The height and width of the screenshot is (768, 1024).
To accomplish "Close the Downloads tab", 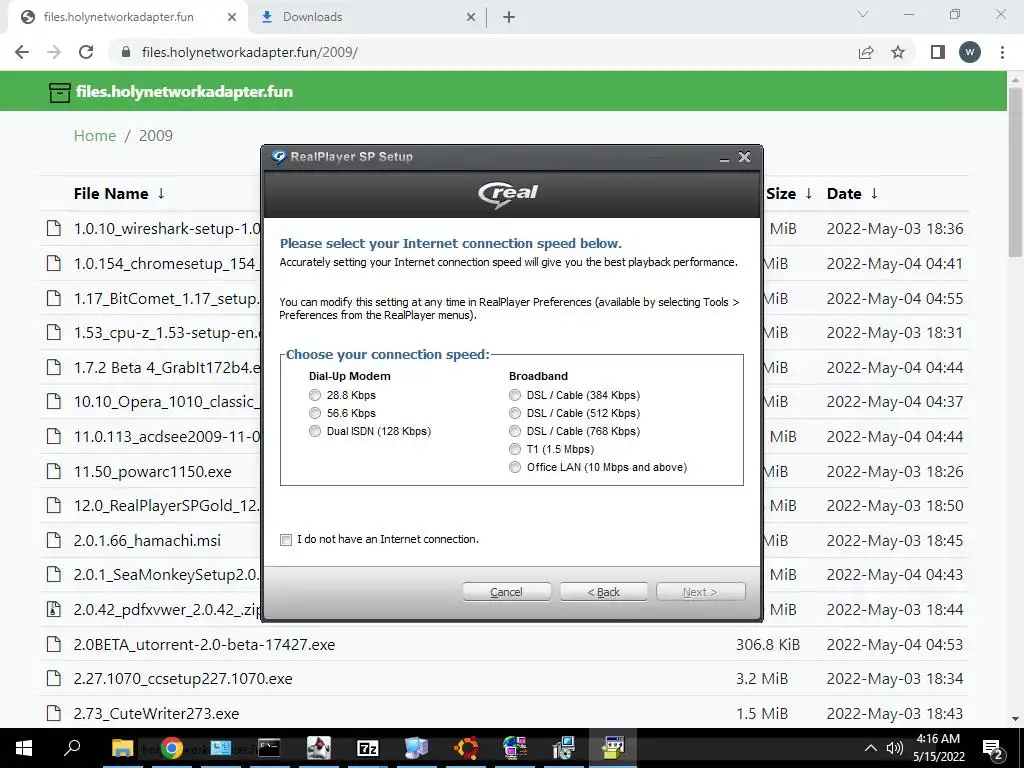I will (471, 18).
